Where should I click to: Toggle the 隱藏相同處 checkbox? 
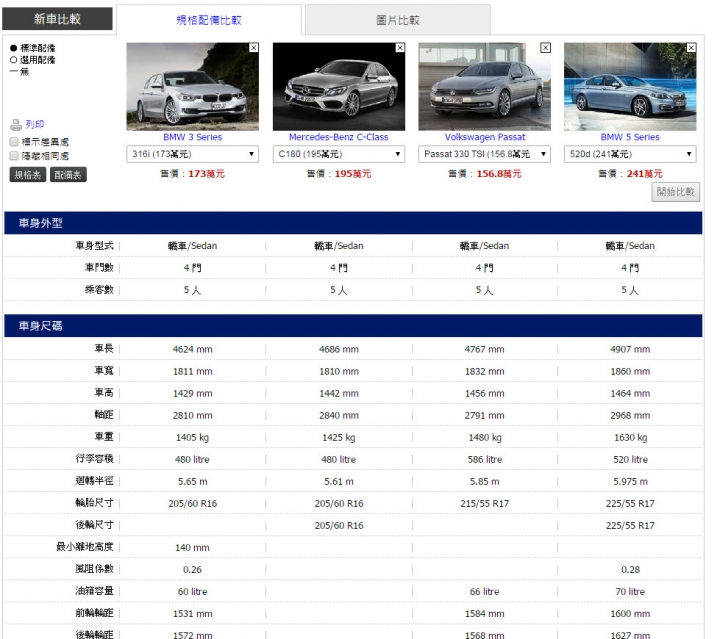tap(14, 156)
